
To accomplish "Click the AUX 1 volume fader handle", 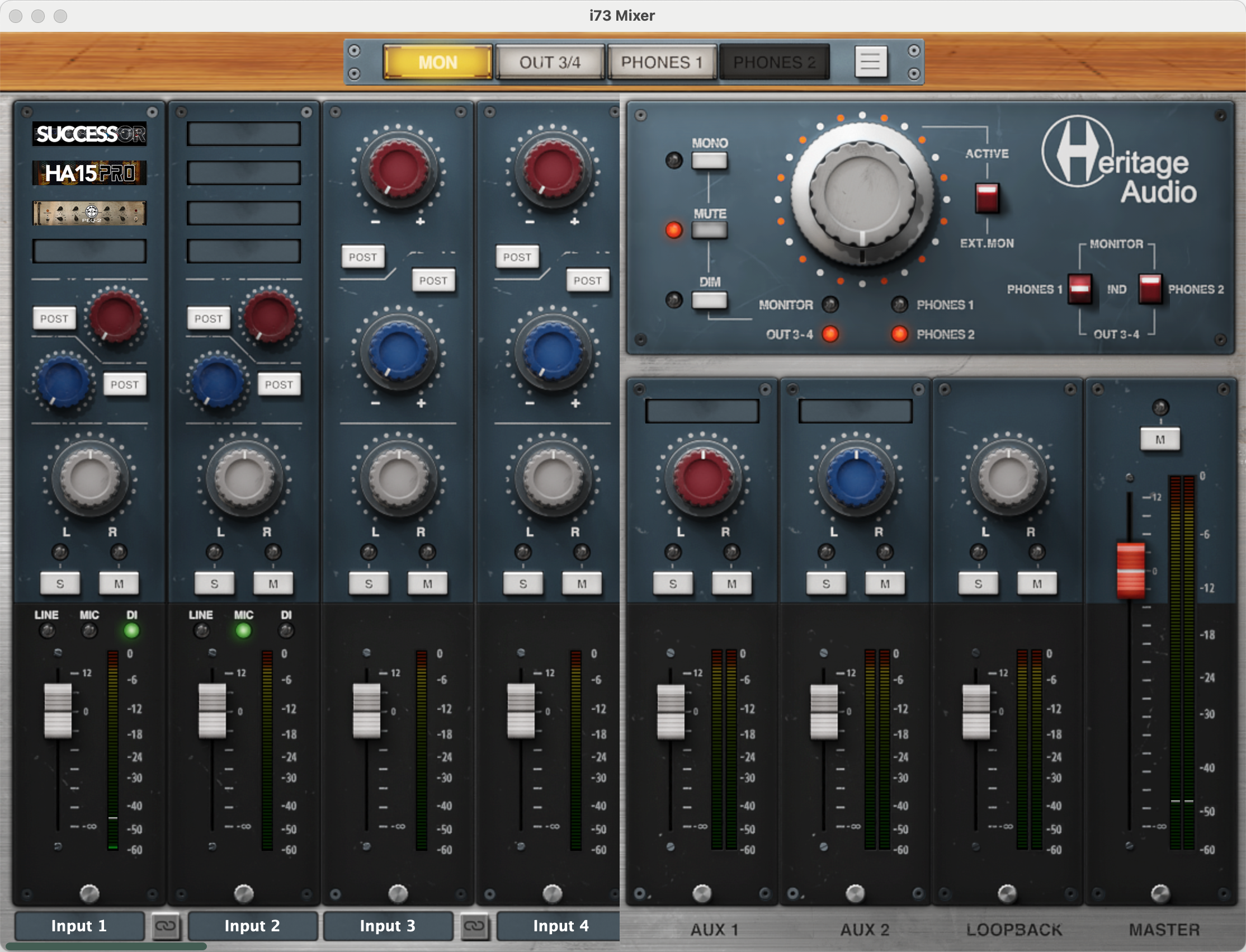I will (671, 711).
